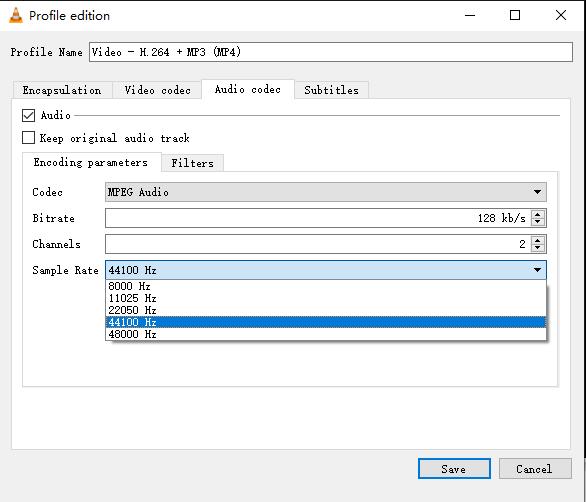
Task: Increase bitrate with the up arrow
Action: pyautogui.click(x=537, y=215)
